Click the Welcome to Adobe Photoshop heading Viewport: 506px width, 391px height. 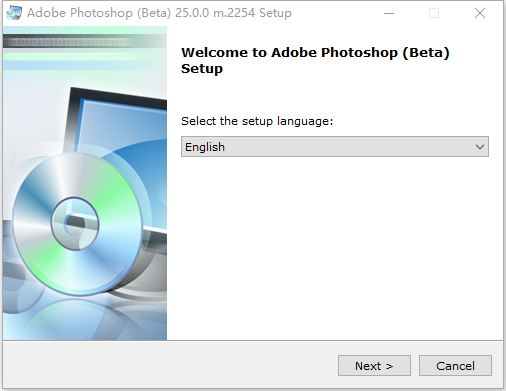click(315, 60)
